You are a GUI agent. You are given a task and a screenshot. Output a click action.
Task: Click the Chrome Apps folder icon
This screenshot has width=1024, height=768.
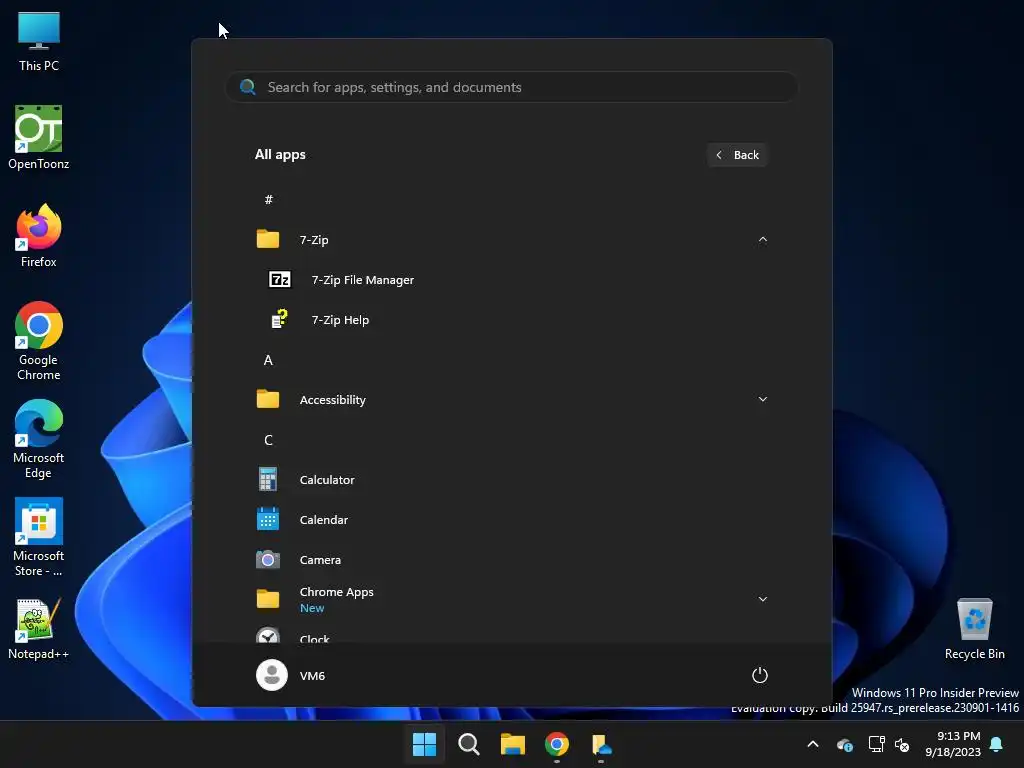(x=268, y=599)
